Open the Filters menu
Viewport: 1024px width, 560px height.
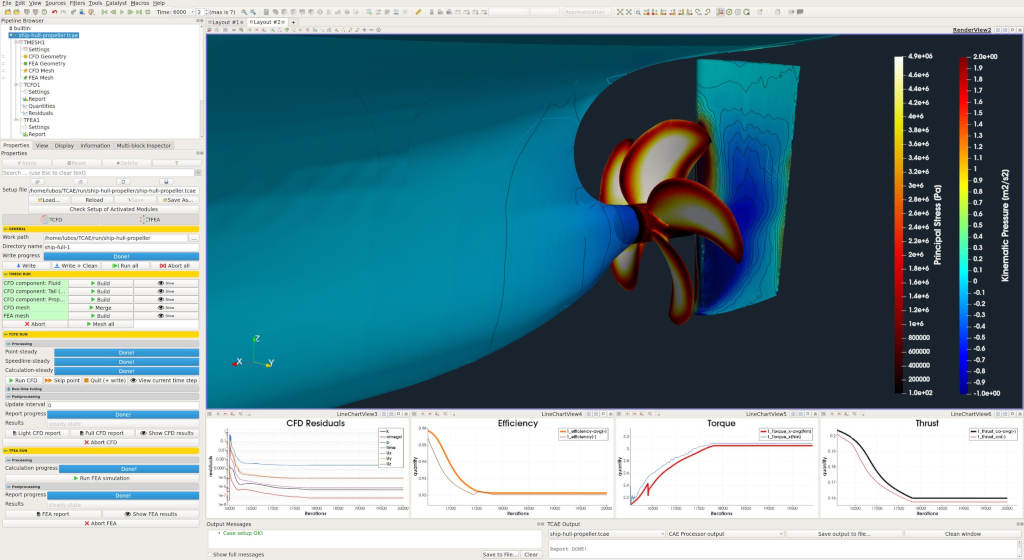point(77,3)
